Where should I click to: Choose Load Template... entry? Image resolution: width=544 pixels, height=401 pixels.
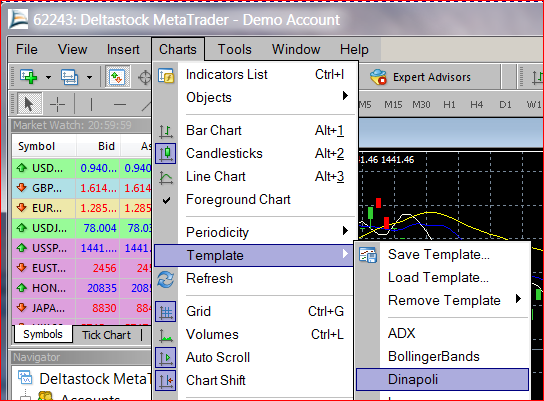tap(443, 278)
